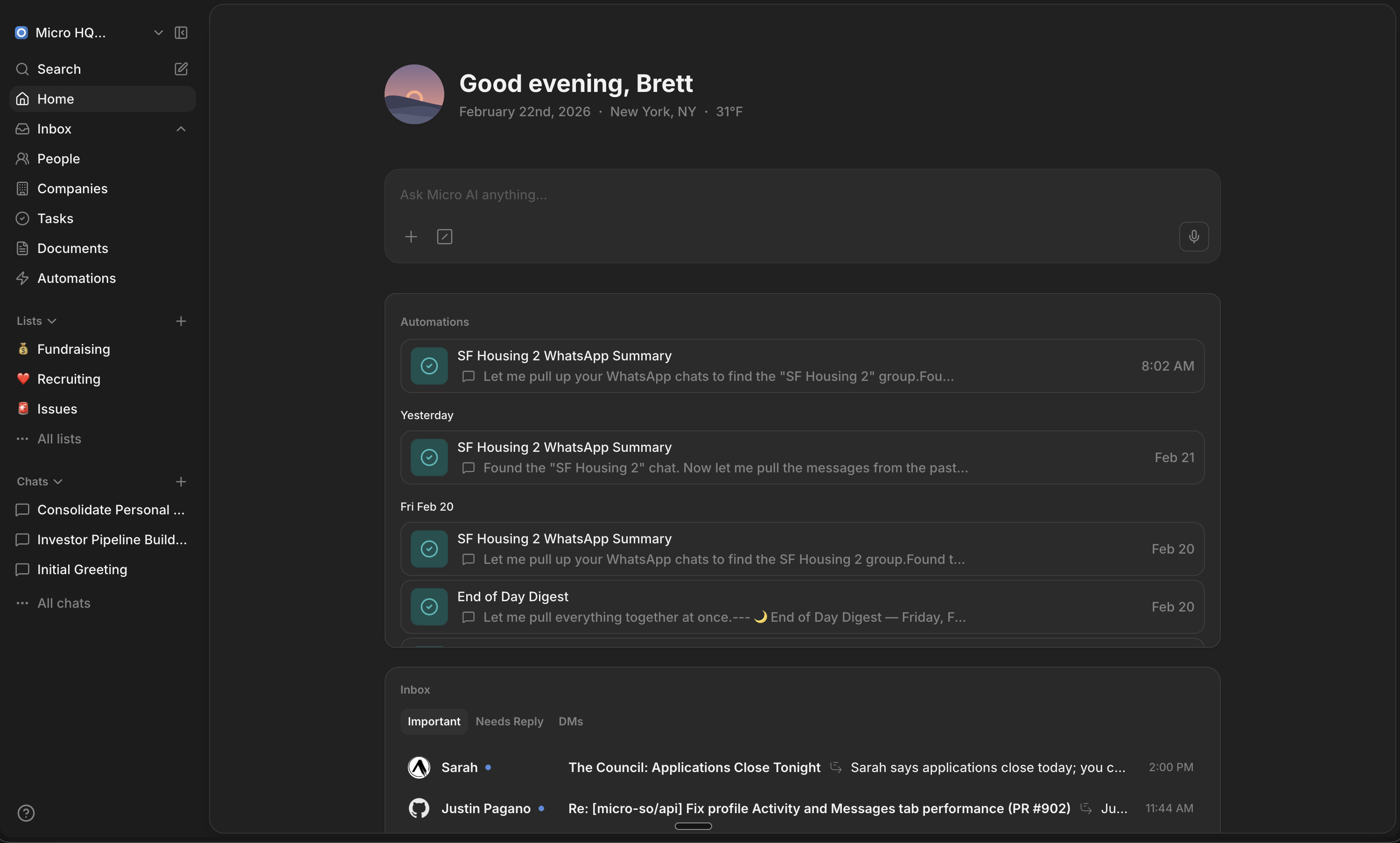Image resolution: width=1400 pixels, height=843 pixels.
Task: Add a new list with plus icon
Action: (181, 322)
